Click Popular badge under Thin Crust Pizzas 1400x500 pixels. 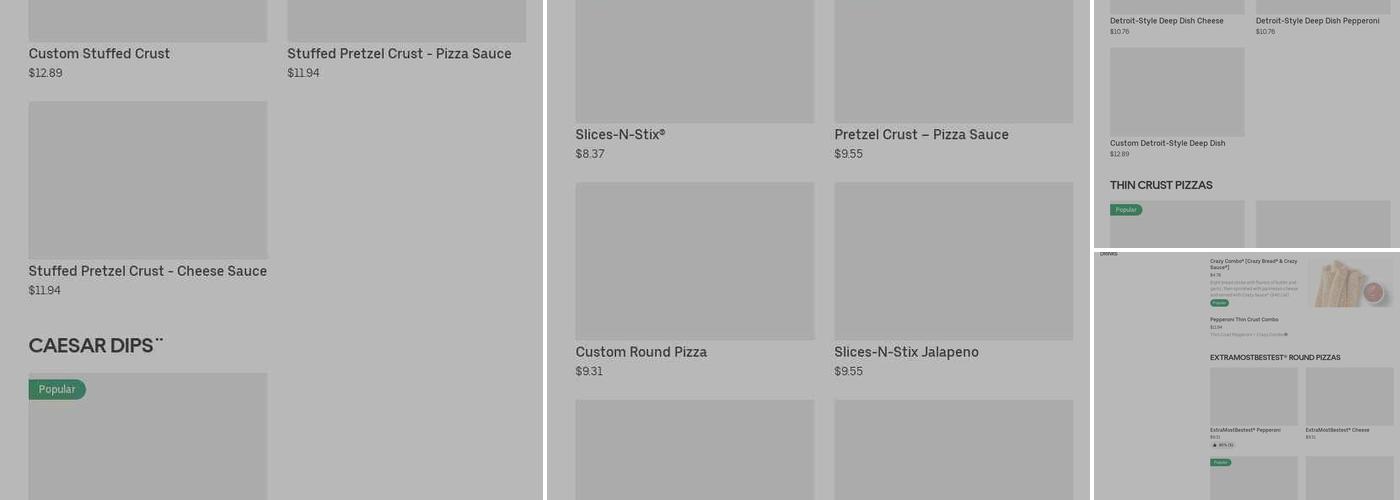(1126, 210)
